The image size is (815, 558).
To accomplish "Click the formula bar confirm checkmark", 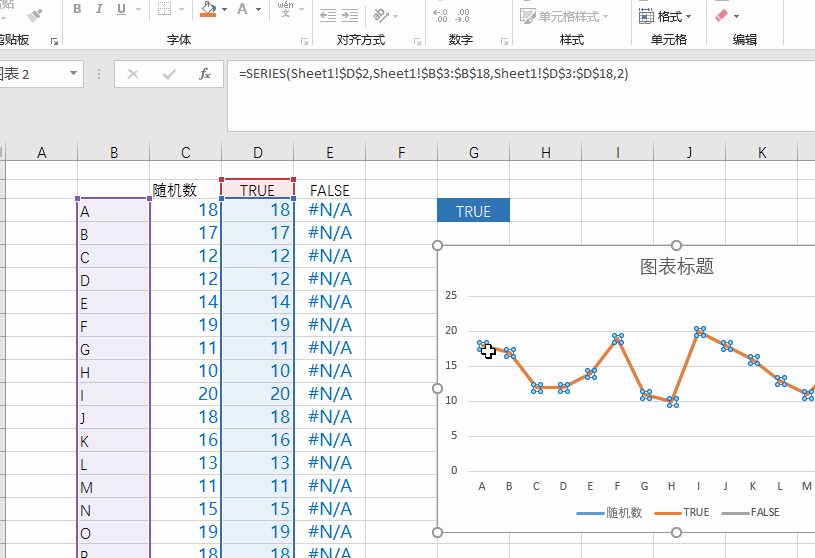I will tap(169, 74).
